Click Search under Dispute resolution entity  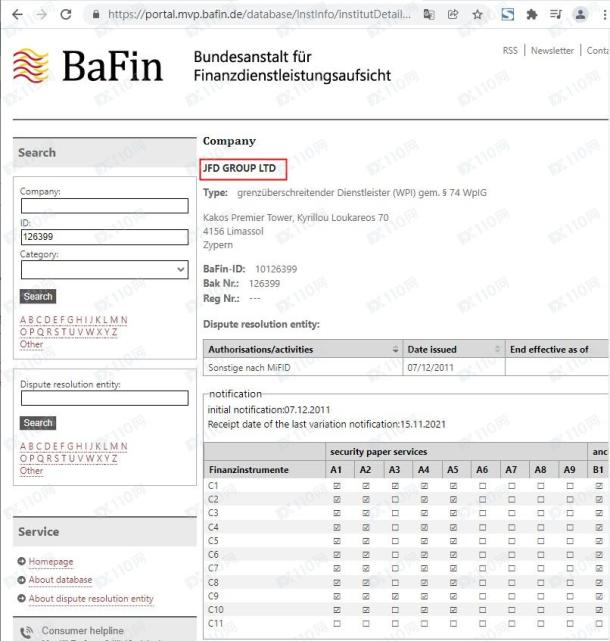point(38,423)
